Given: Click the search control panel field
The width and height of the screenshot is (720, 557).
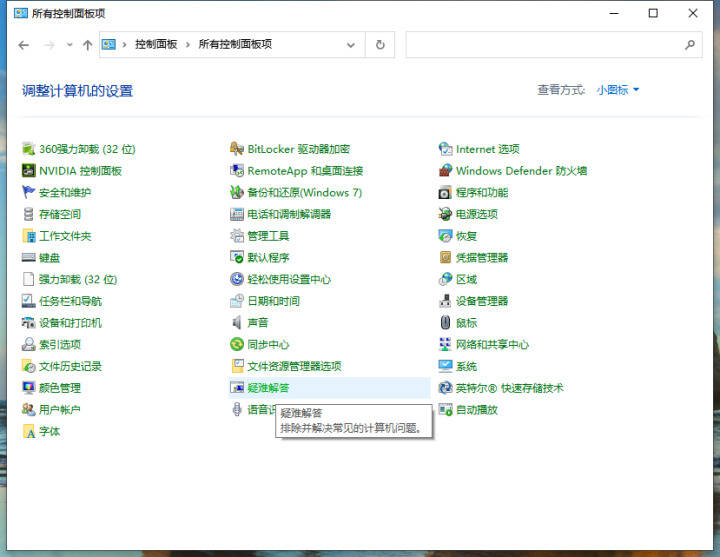Looking at the screenshot, I should pyautogui.click(x=554, y=45).
